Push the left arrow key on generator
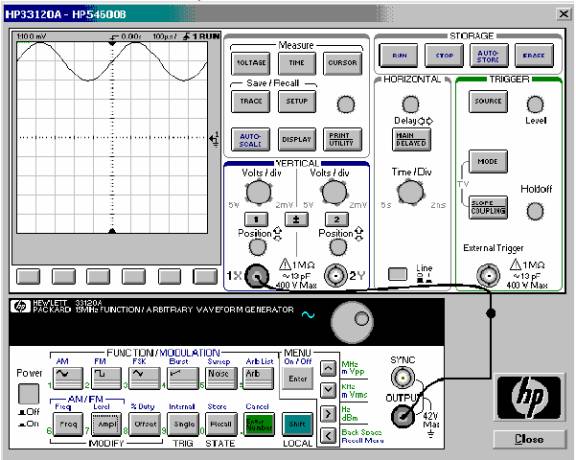This screenshot has height=460, width=576. point(328,436)
